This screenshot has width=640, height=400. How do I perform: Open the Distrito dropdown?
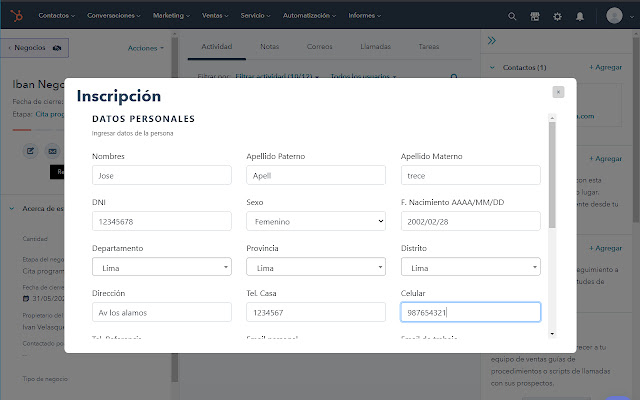click(x=471, y=267)
